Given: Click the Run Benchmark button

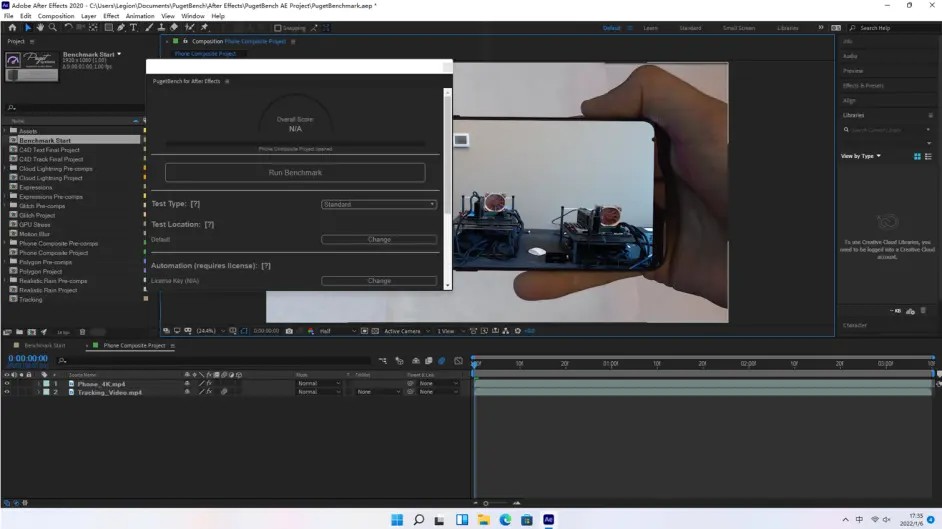Looking at the screenshot, I should point(295,172).
